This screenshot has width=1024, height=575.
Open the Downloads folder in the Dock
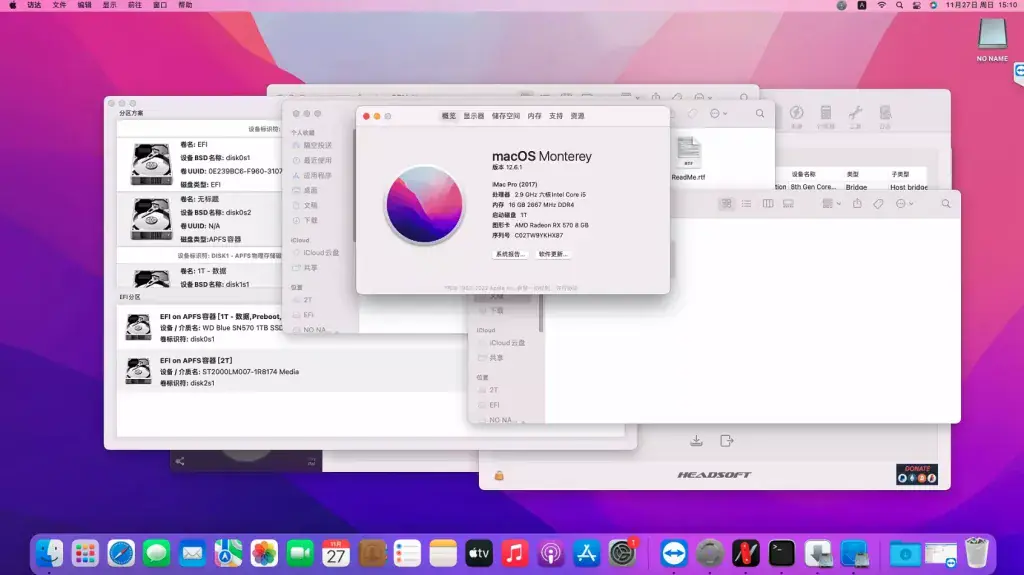(x=905, y=553)
